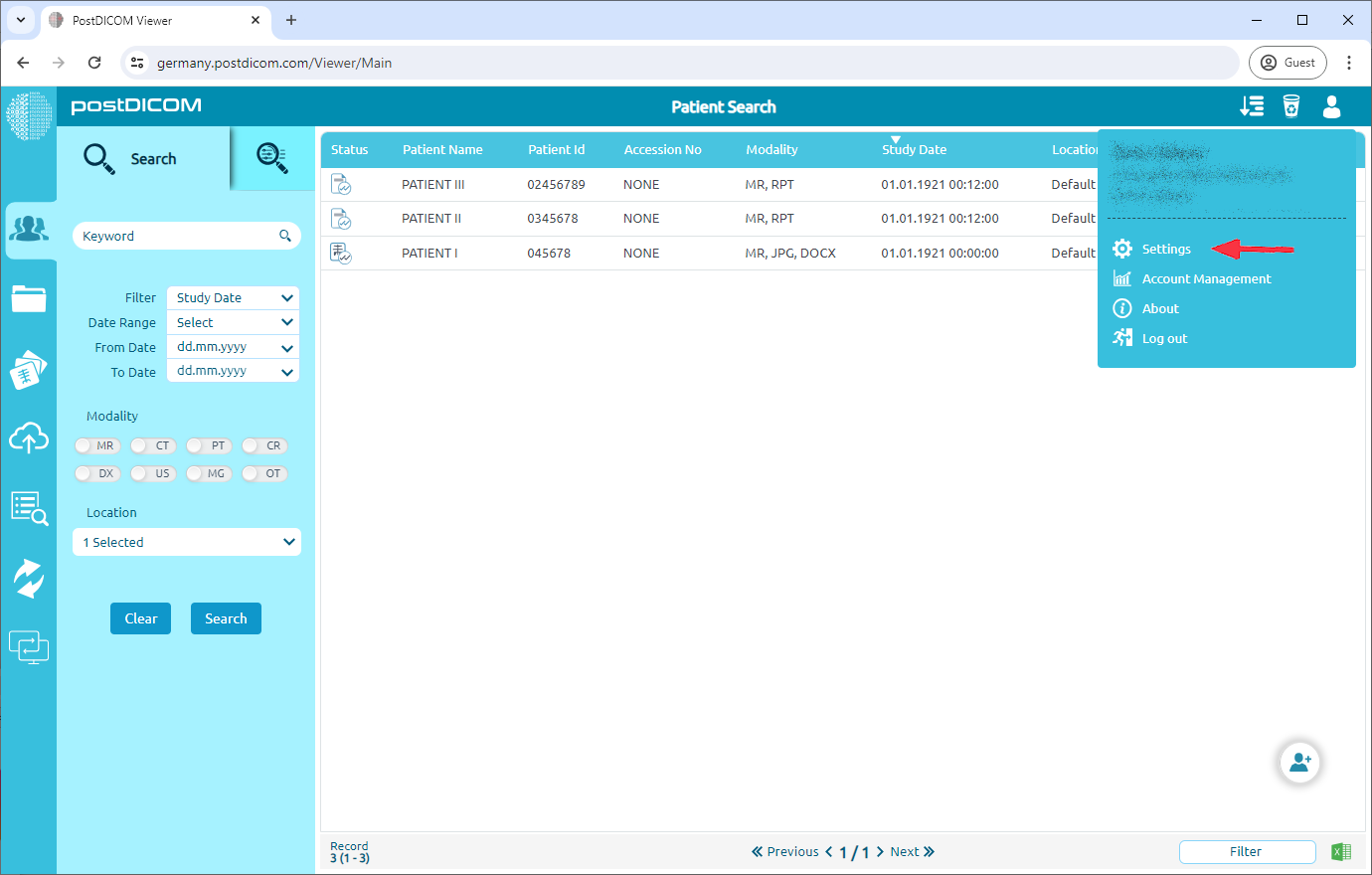Image resolution: width=1372 pixels, height=875 pixels.
Task: Select Settings from the user menu
Action: tap(1166, 249)
